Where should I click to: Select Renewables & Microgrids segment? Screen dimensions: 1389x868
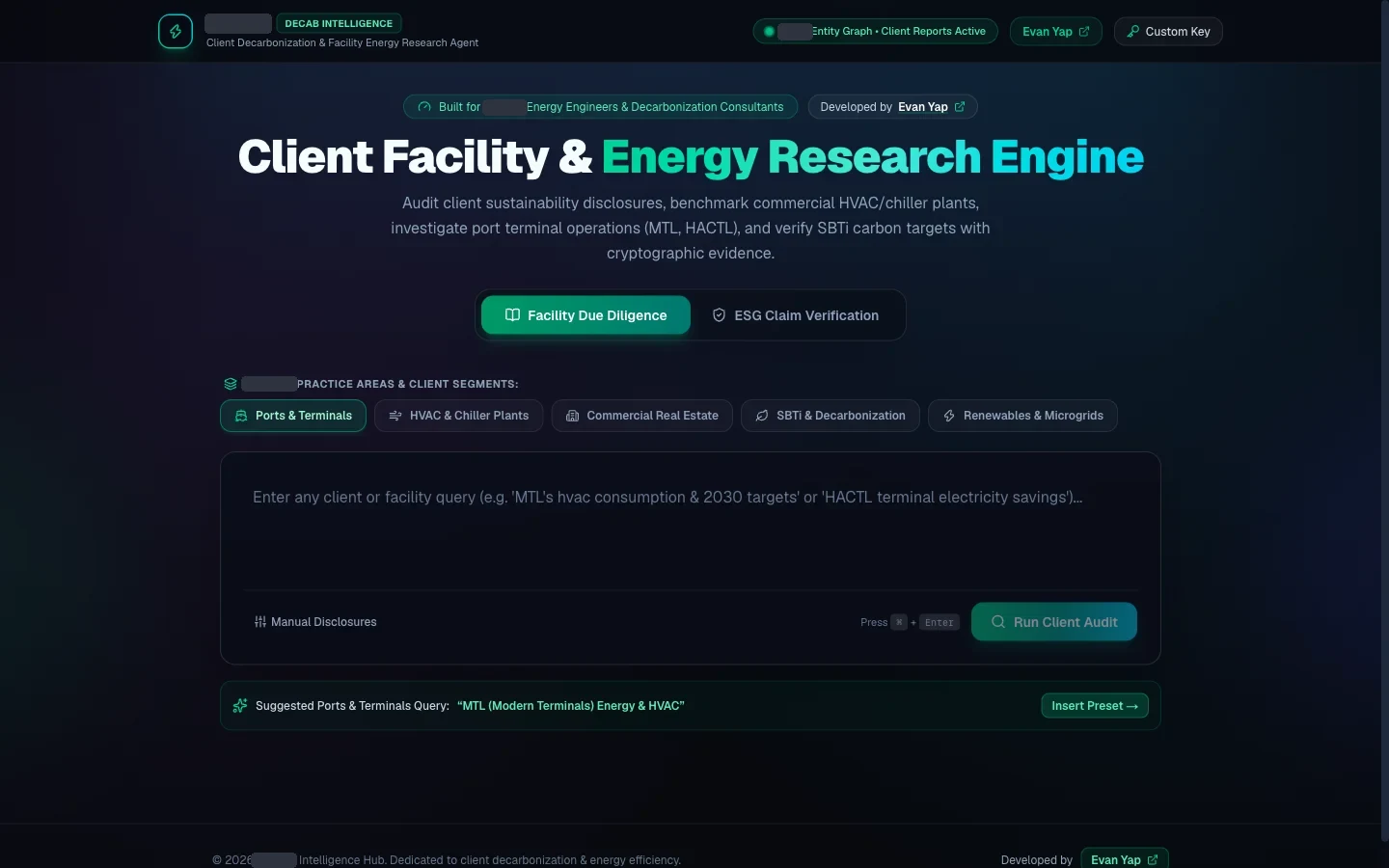pos(1022,416)
